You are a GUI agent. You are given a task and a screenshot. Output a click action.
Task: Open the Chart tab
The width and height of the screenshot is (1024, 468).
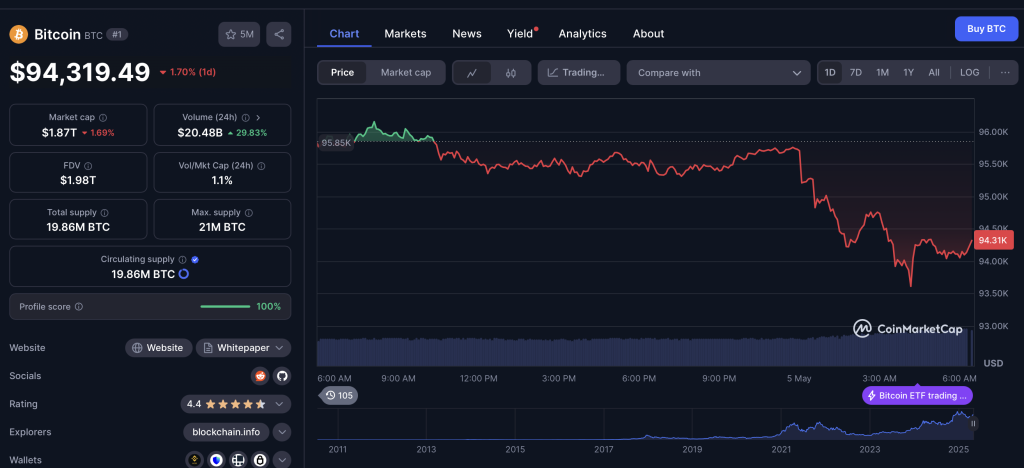click(x=344, y=33)
